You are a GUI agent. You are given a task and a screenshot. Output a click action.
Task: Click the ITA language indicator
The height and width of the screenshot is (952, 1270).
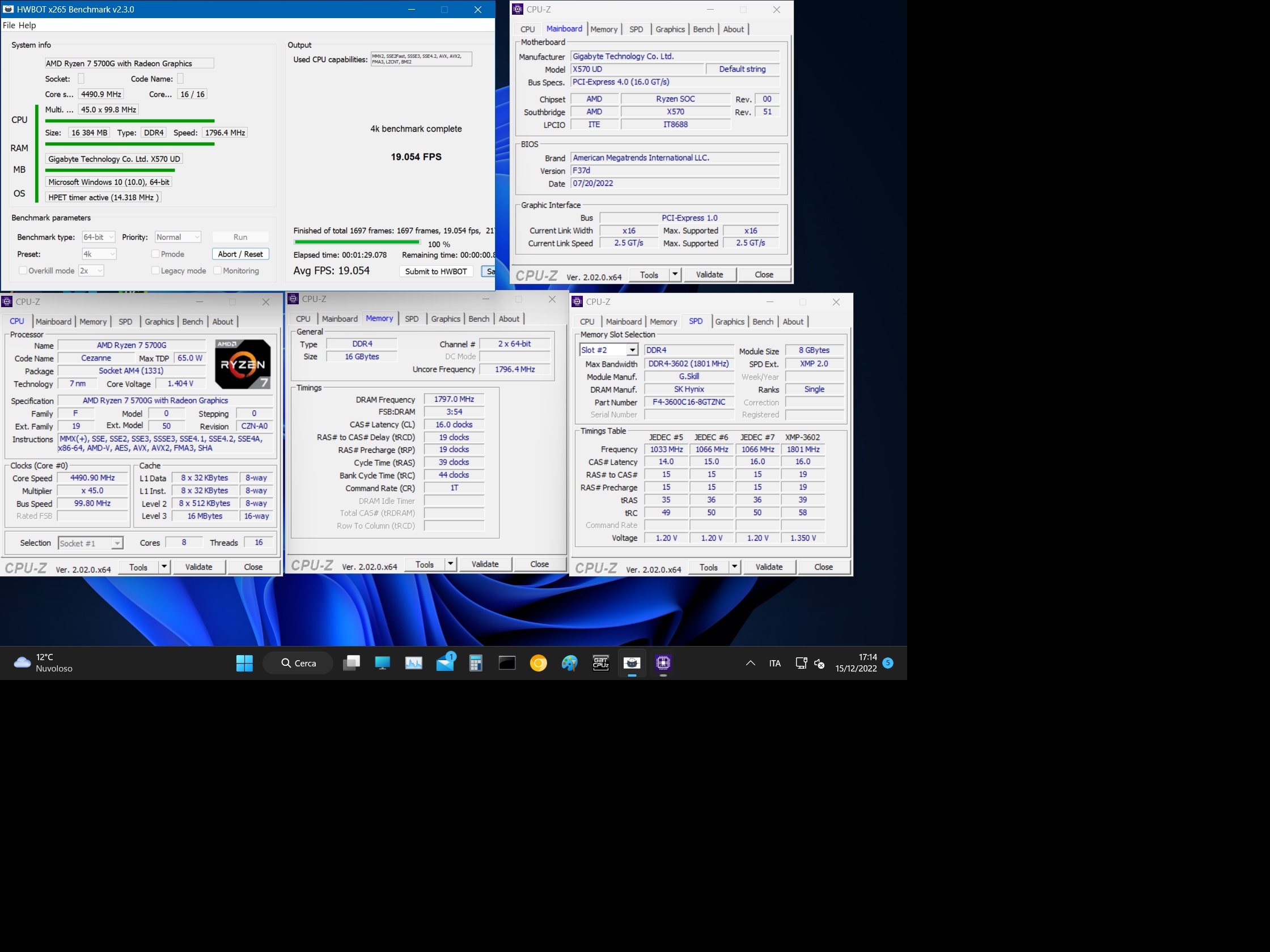pyautogui.click(x=775, y=663)
